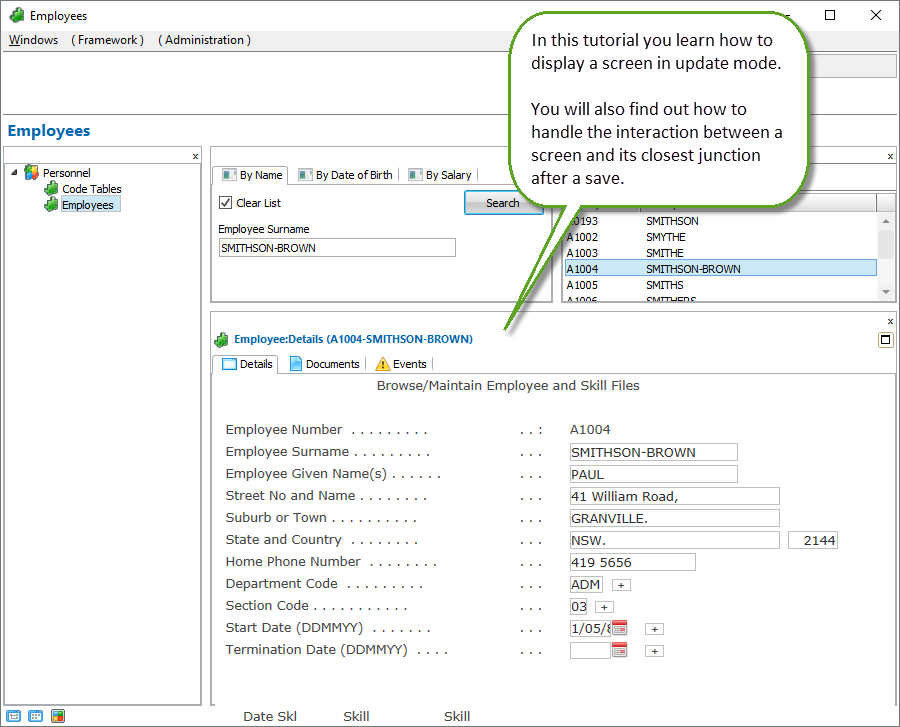
Task: Click Department Code field ADM
Action: pyautogui.click(x=586, y=585)
